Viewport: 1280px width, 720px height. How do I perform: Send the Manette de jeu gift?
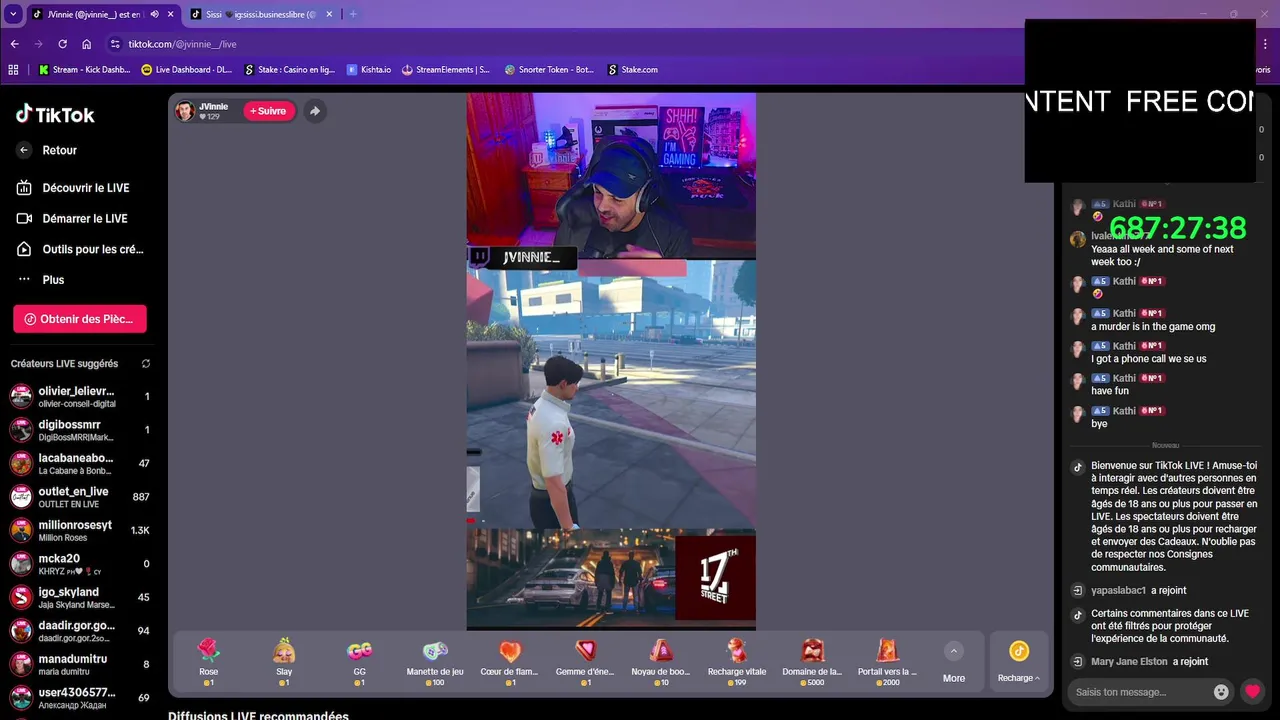(x=435, y=661)
